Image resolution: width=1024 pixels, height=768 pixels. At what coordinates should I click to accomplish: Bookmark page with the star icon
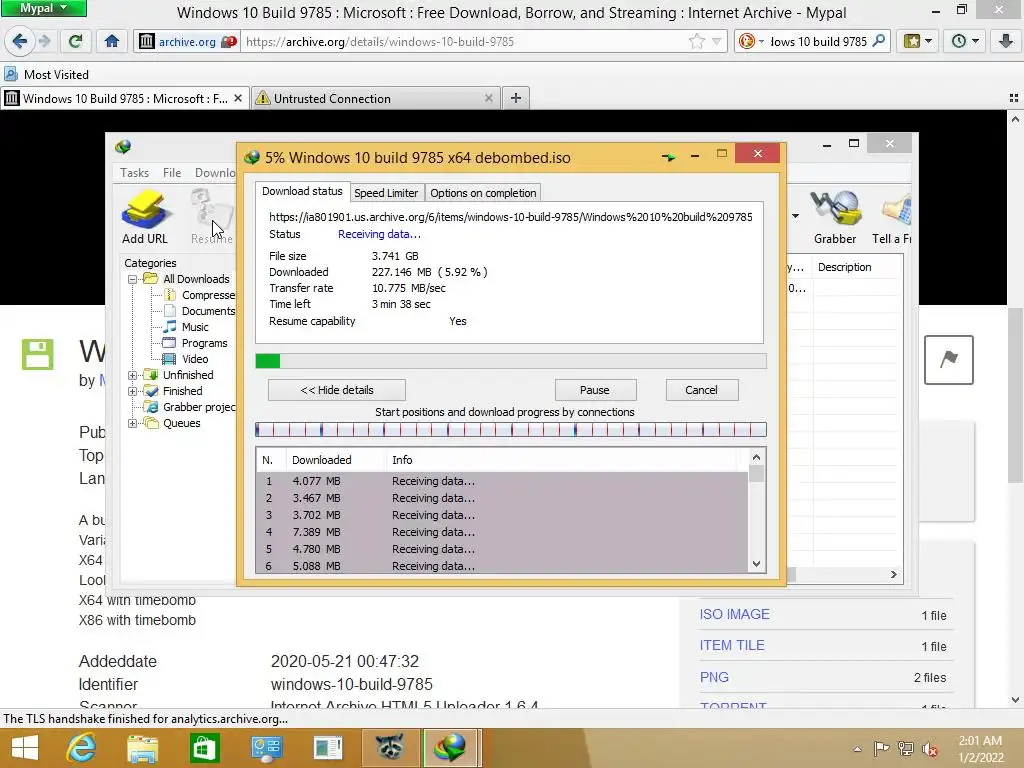click(697, 42)
